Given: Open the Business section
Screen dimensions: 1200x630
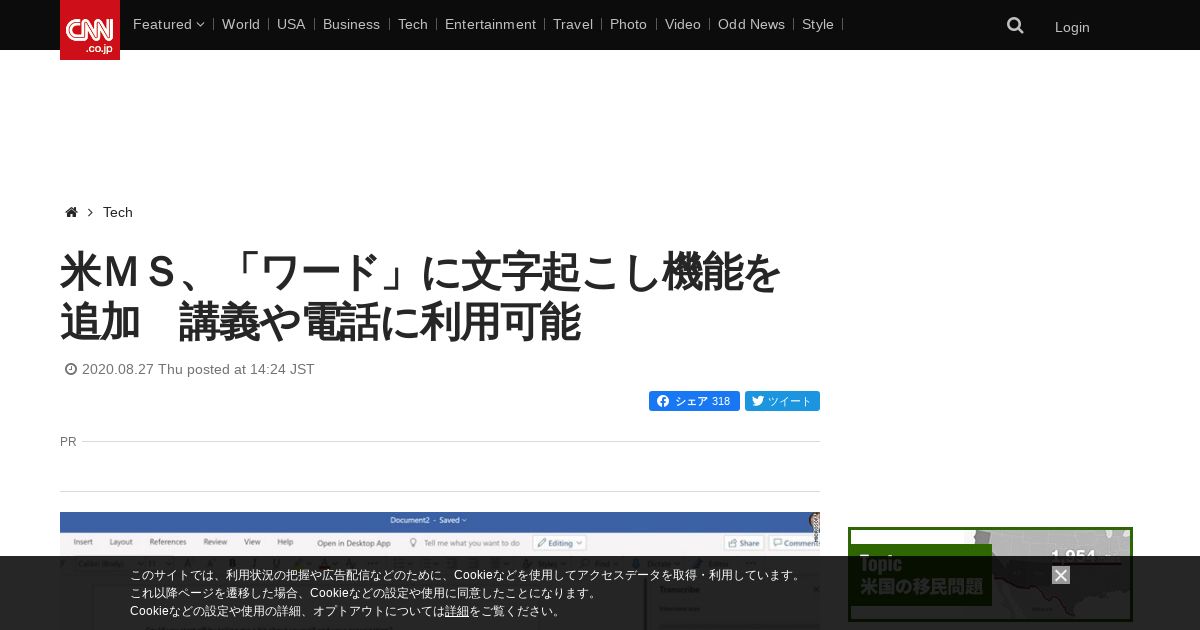Looking at the screenshot, I should (351, 24).
